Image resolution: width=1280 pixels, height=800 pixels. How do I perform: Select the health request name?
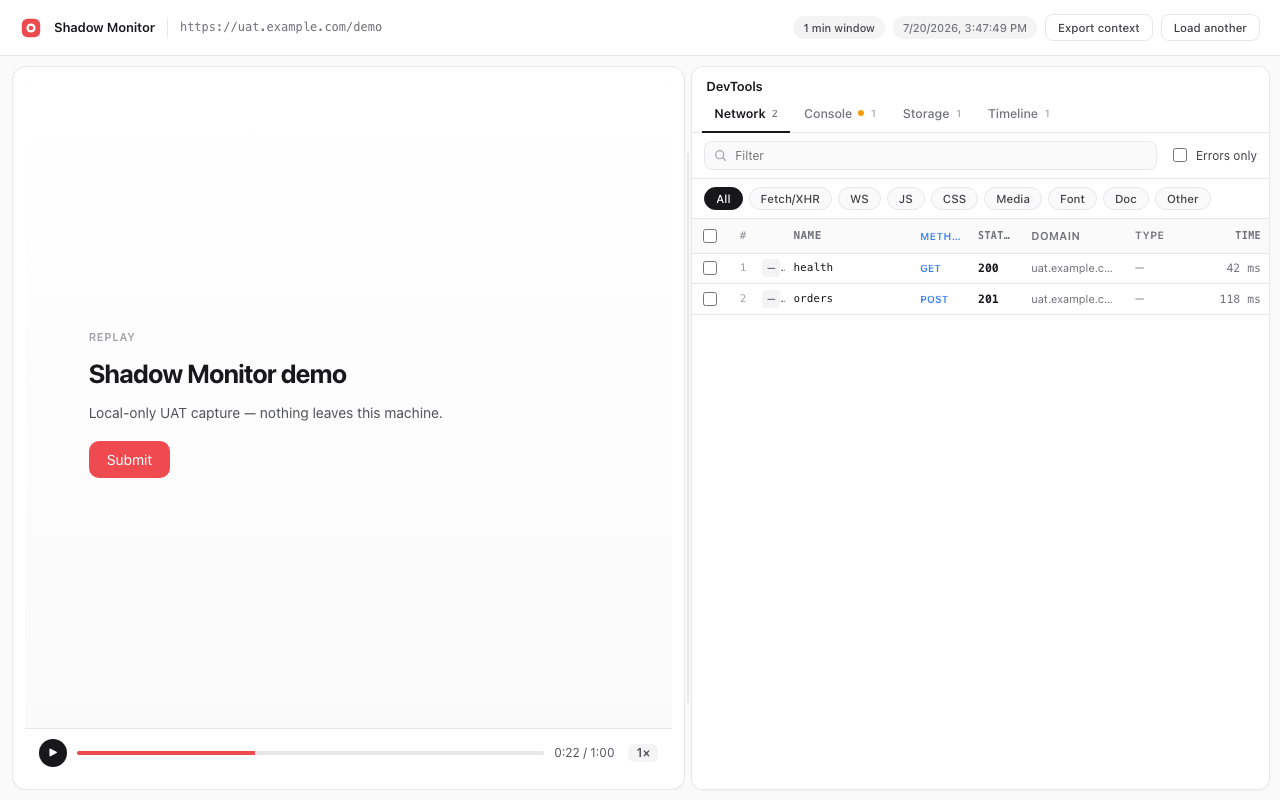813,268
